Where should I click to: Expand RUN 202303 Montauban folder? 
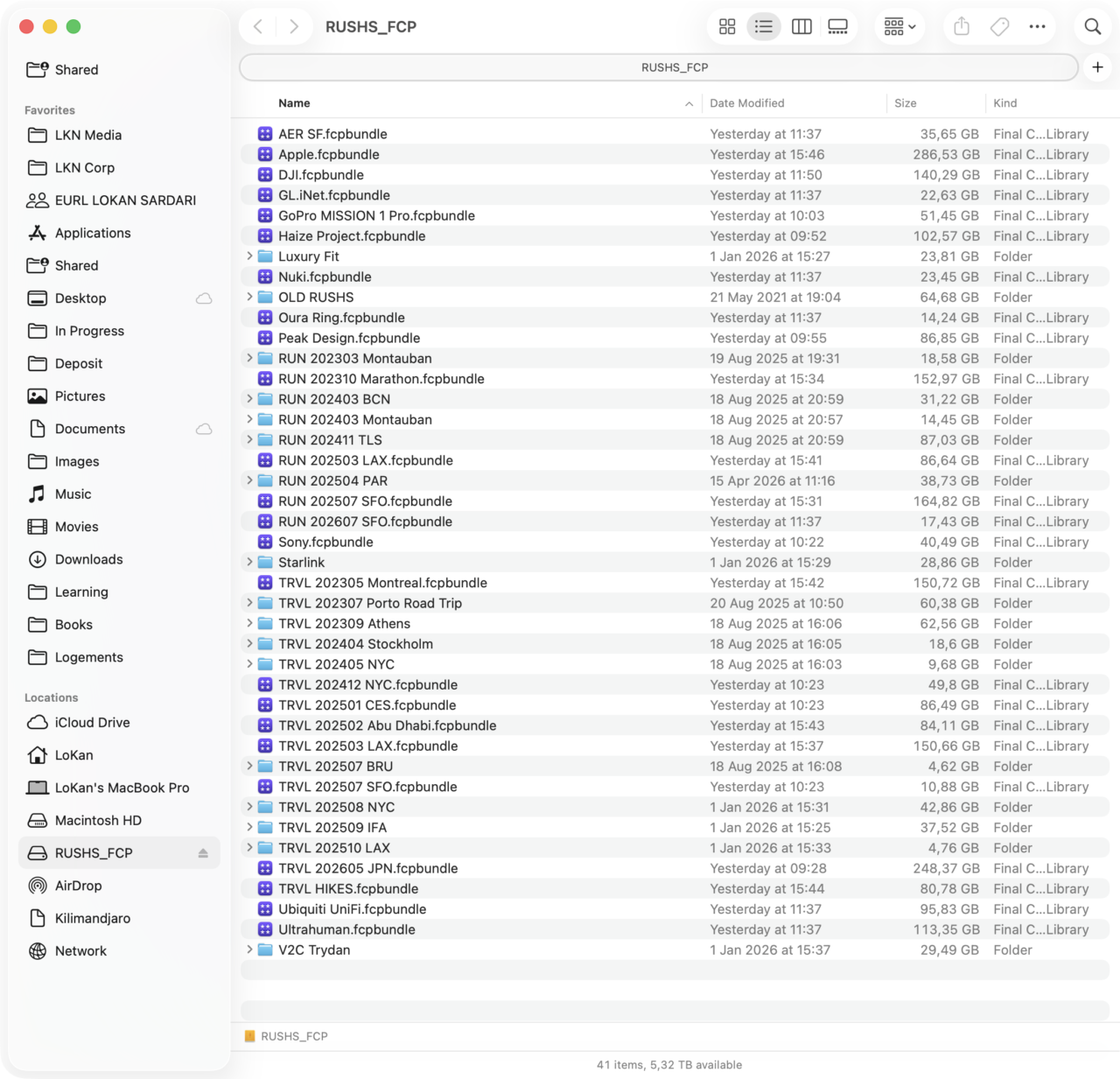click(x=249, y=359)
